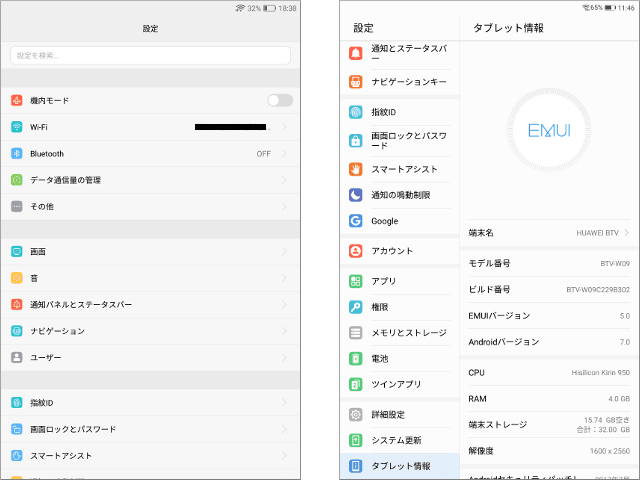Tap the Bluetooth icon in left settings
The width and height of the screenshot is (640, 480).
pos(17,153)
